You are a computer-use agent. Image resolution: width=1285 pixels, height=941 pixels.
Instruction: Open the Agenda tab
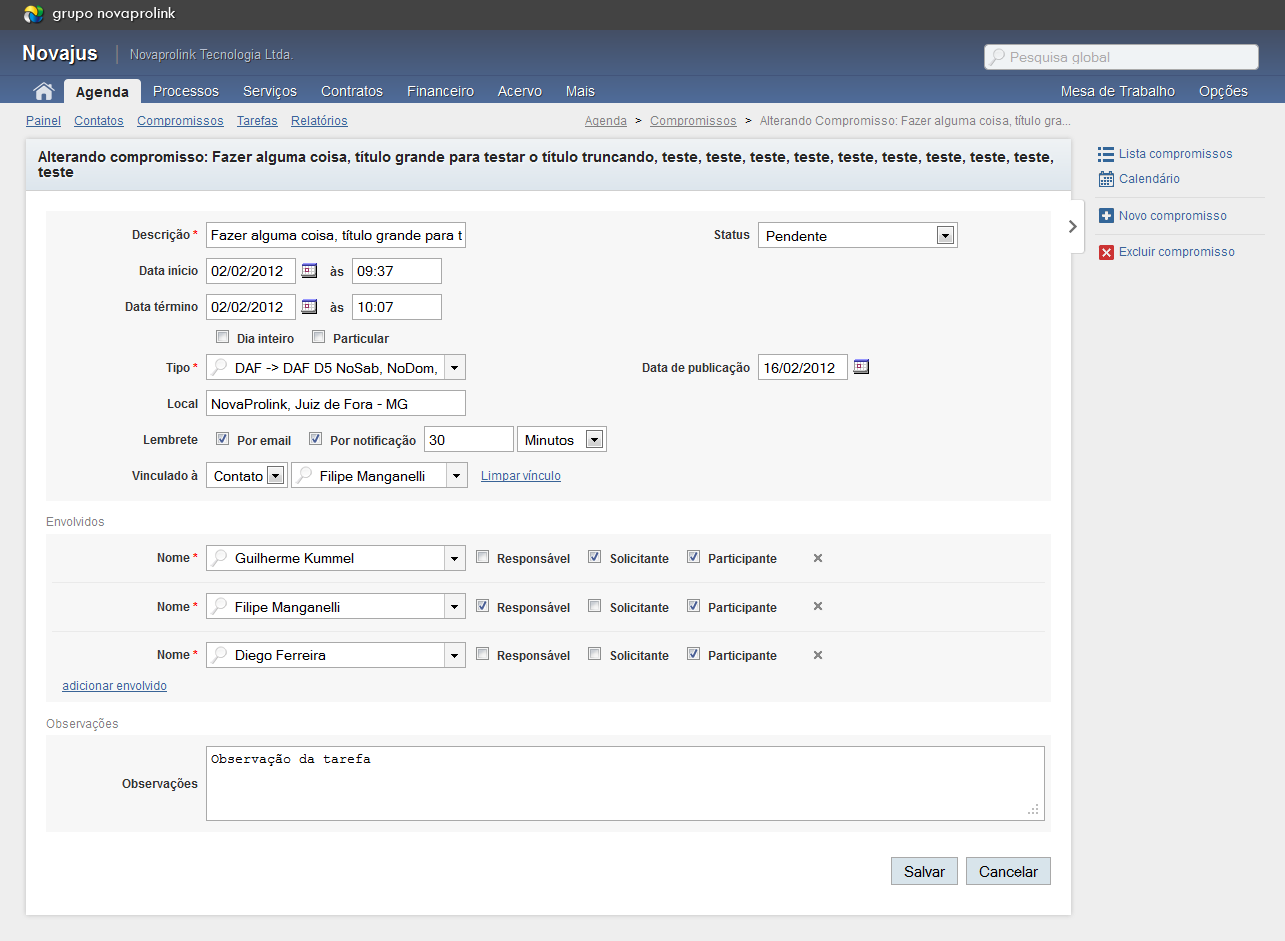pyautogui.click(x=102, y=91)
